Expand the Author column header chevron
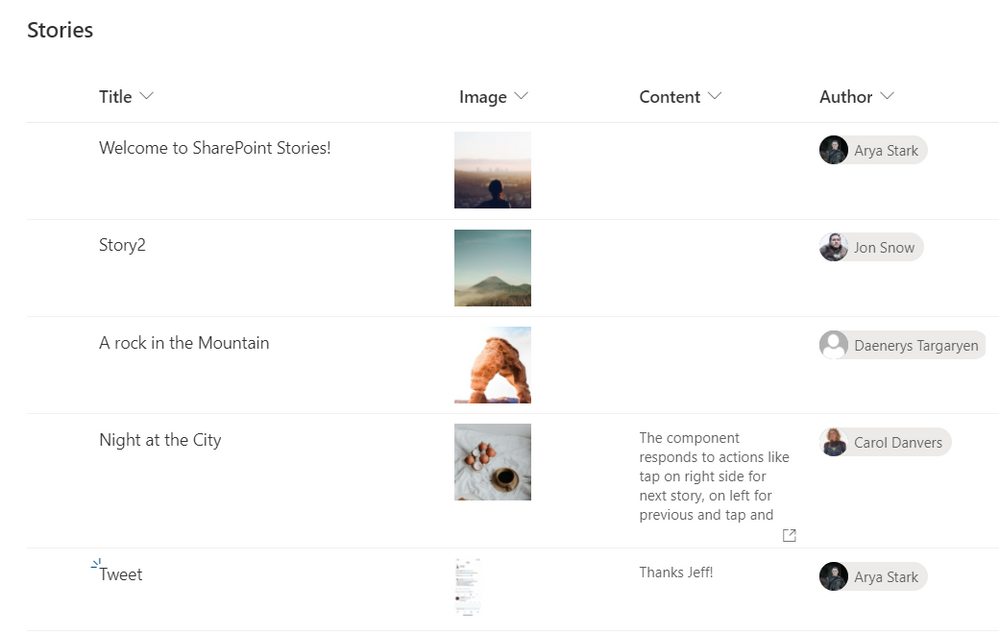 (x=887, y=96)
